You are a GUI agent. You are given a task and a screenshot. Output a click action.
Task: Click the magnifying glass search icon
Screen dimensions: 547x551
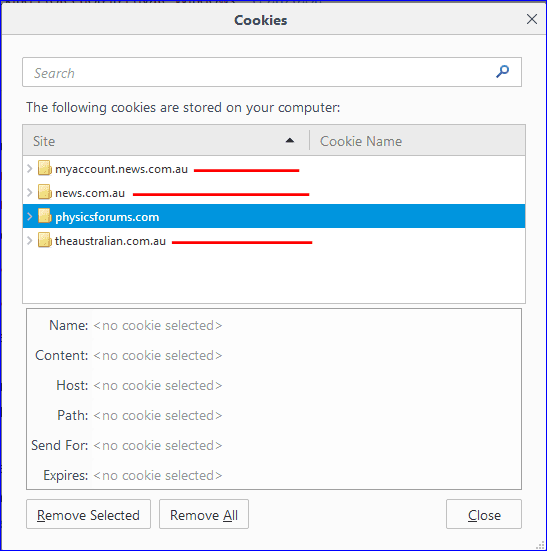tap(502, 72)
